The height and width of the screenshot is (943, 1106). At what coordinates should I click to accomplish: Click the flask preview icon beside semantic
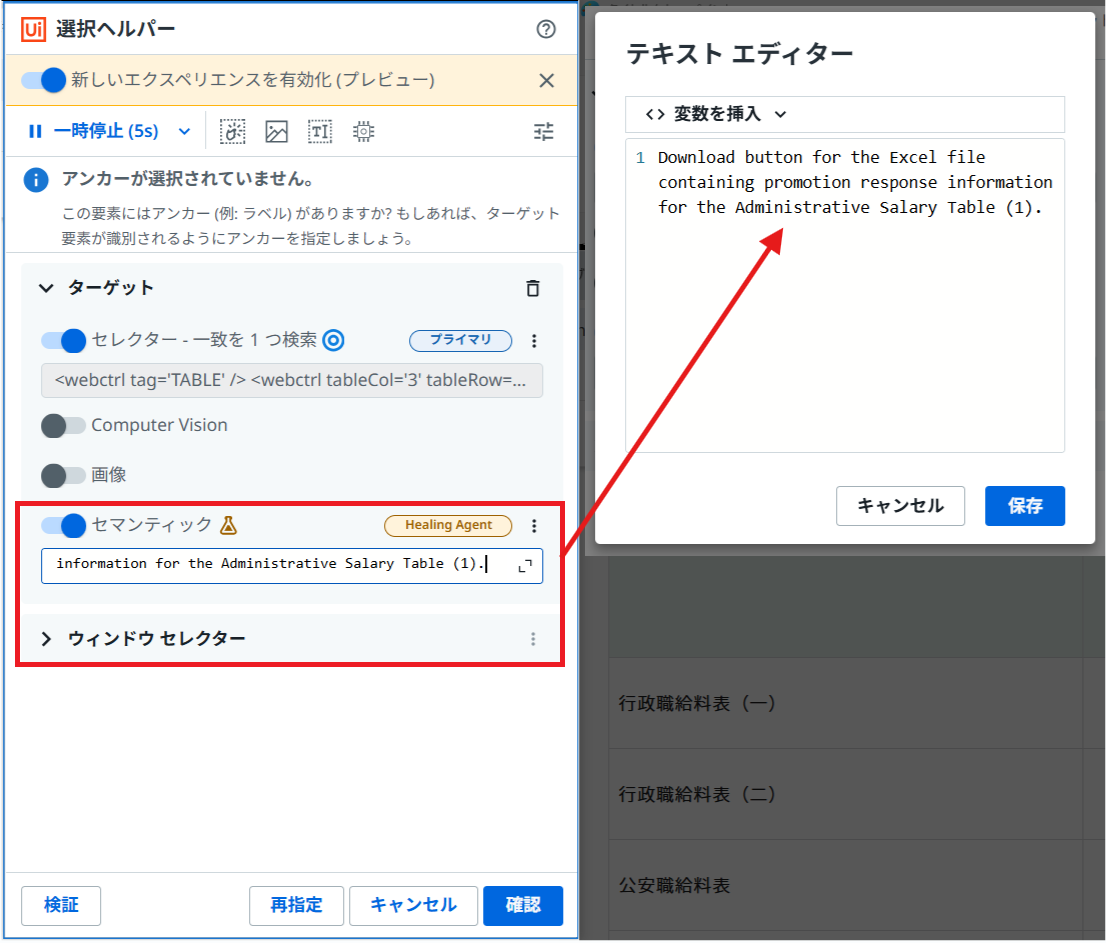tap(229, 525)
